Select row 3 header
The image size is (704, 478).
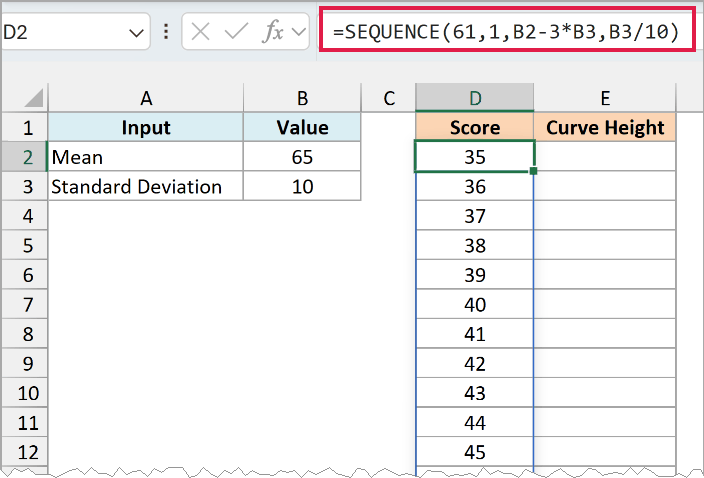(25, 186)
